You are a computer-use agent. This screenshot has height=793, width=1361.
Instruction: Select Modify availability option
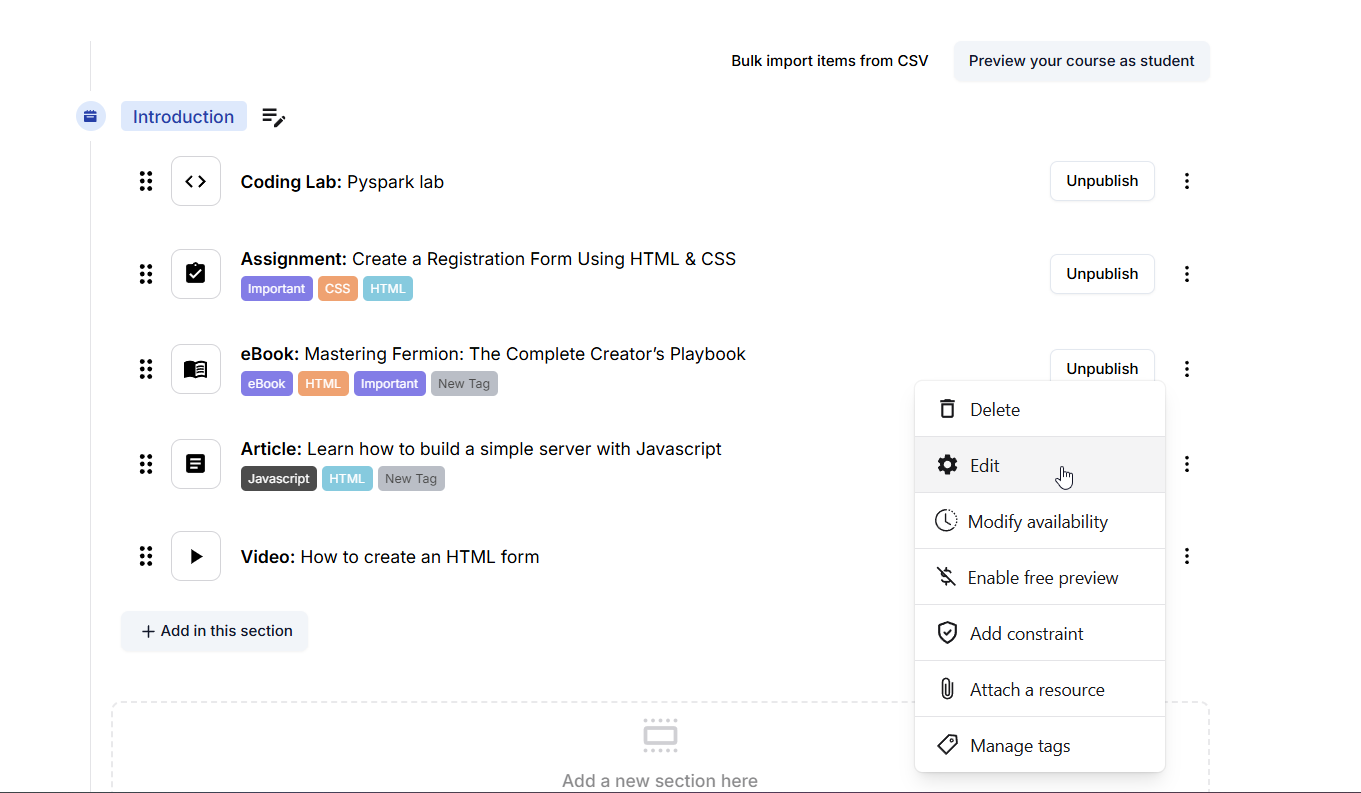[1039, 522]
